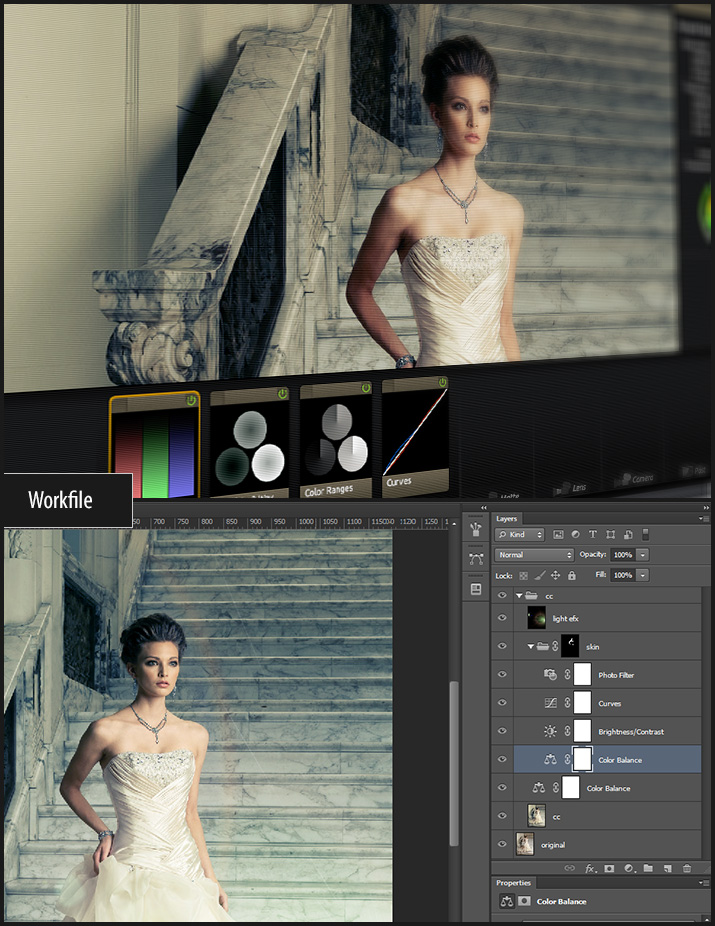Collapse the skin layer group
715x926 pixels.
(530, 647)
